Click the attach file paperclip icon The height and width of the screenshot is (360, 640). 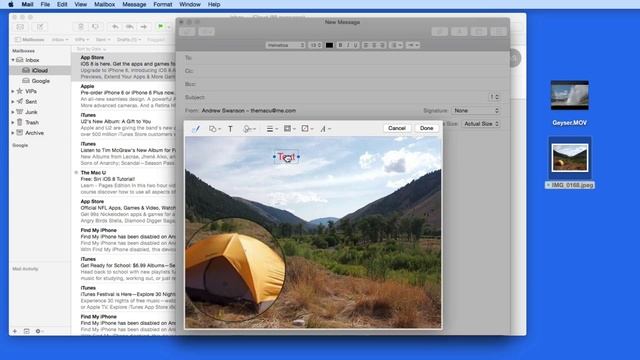[440, 31]
